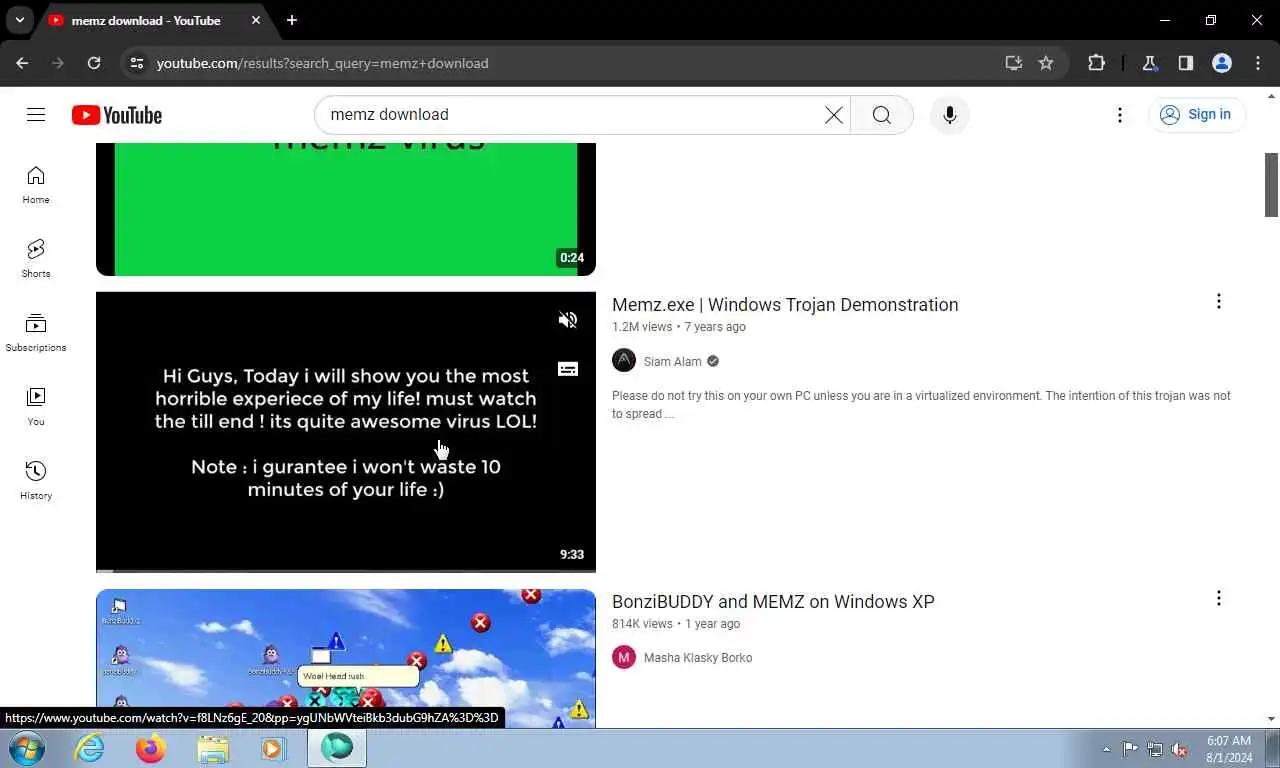1280x768 pixels.
Task: Open YouTube settings three-dot menu
Action: 1120,115
